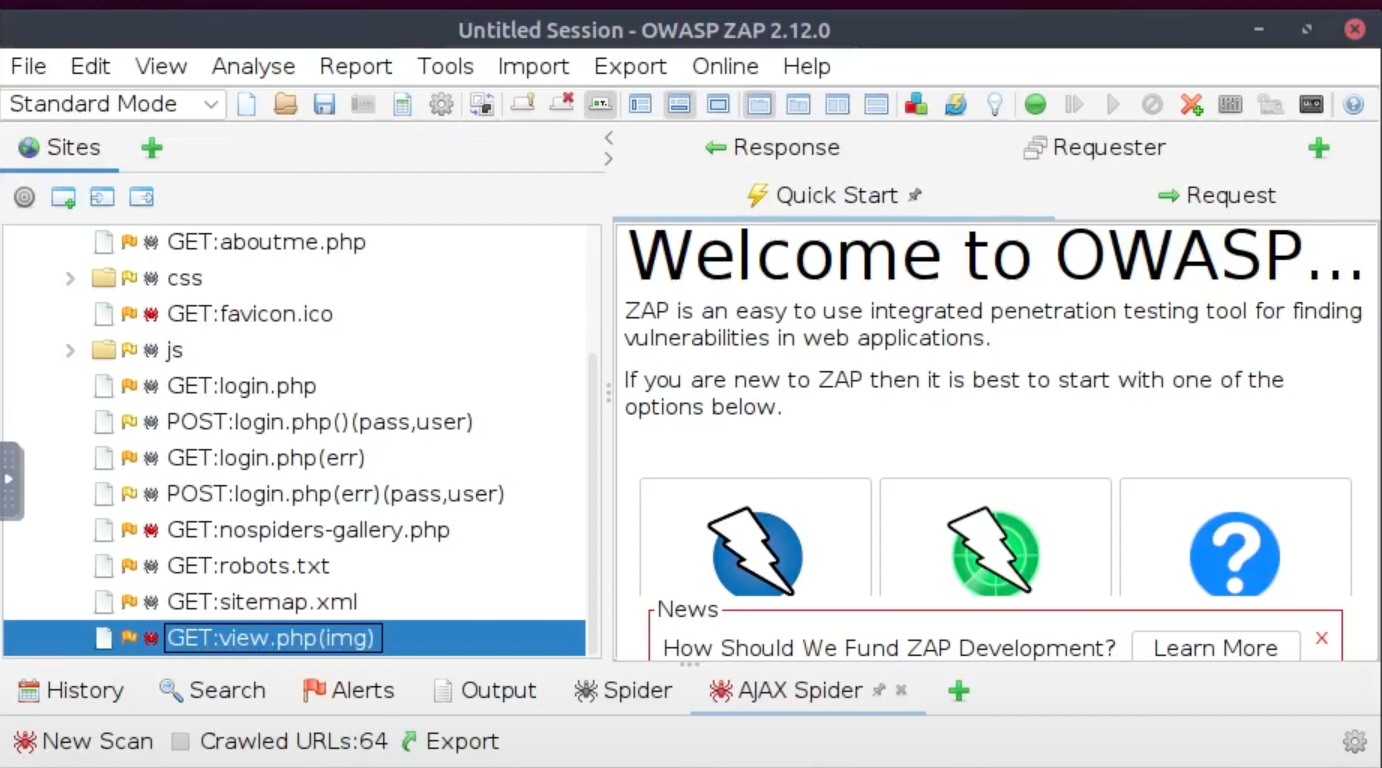The width and height of the screenshot is (1382, 768).
Task: Open Manage Add-ons colored blocks icon
Action: click(x=916, y=104)
